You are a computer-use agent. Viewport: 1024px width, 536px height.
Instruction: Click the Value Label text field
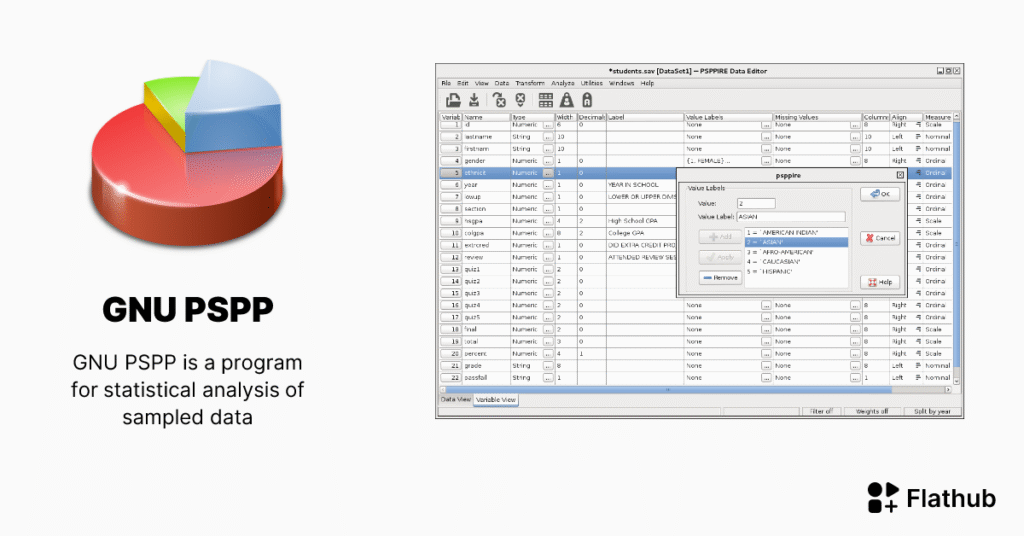click(790, 216)
